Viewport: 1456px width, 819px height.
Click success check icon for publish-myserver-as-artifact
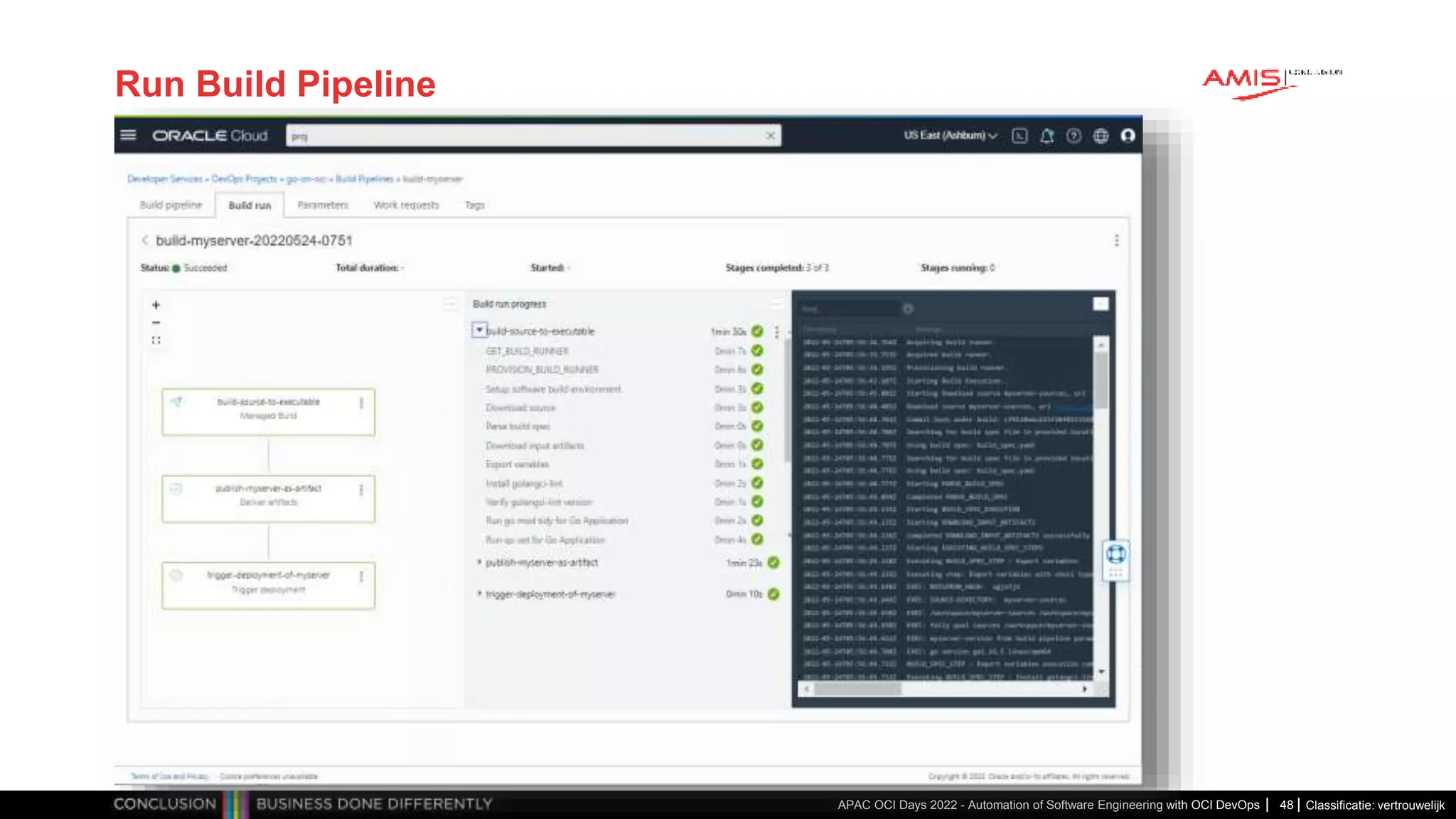773,562
